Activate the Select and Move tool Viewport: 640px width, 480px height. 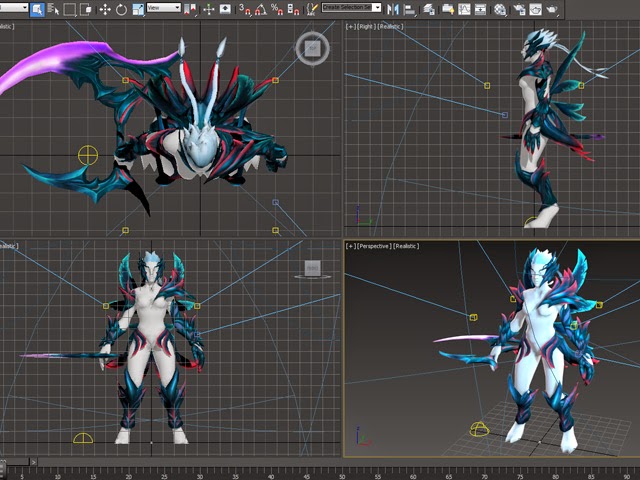coord(105,9)
